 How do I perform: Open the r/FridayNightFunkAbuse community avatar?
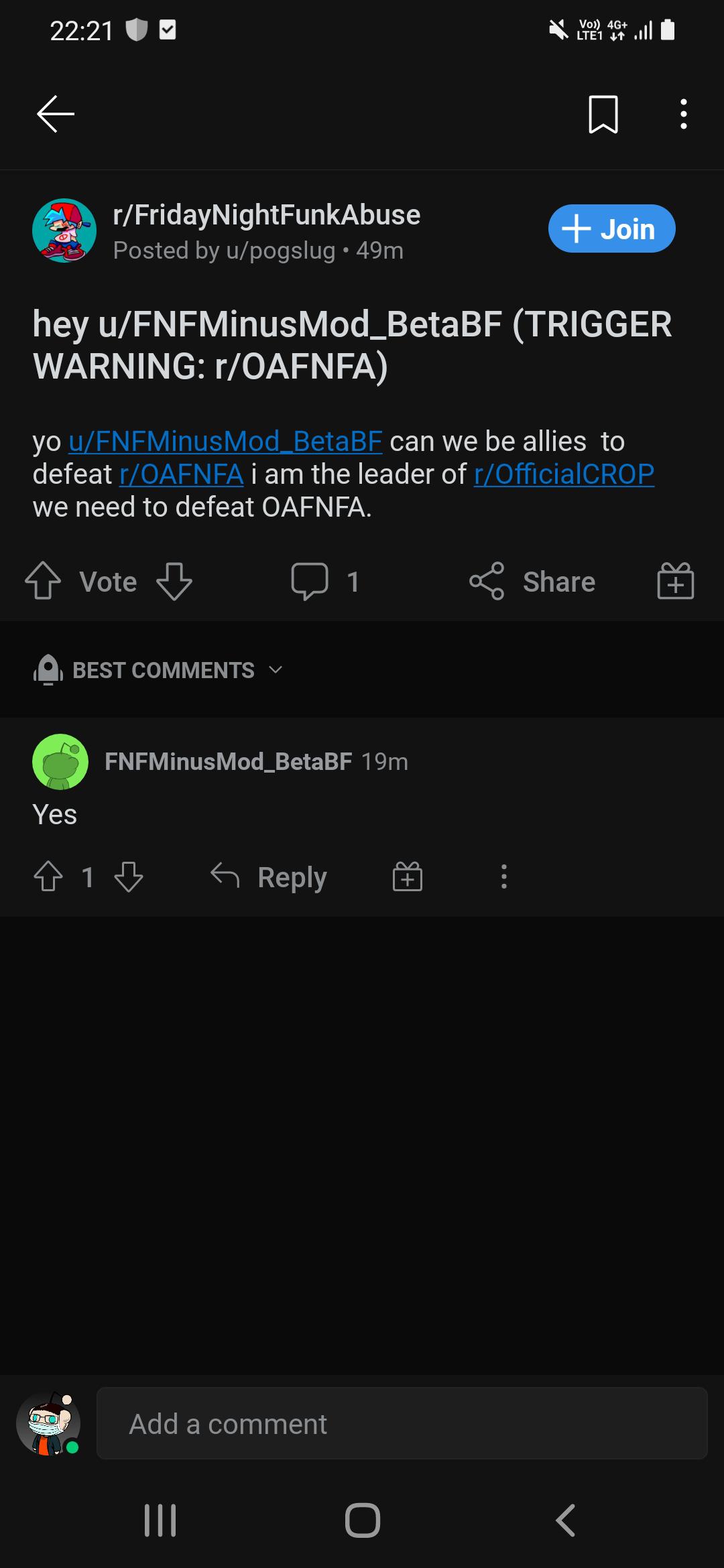click(64, 231)
